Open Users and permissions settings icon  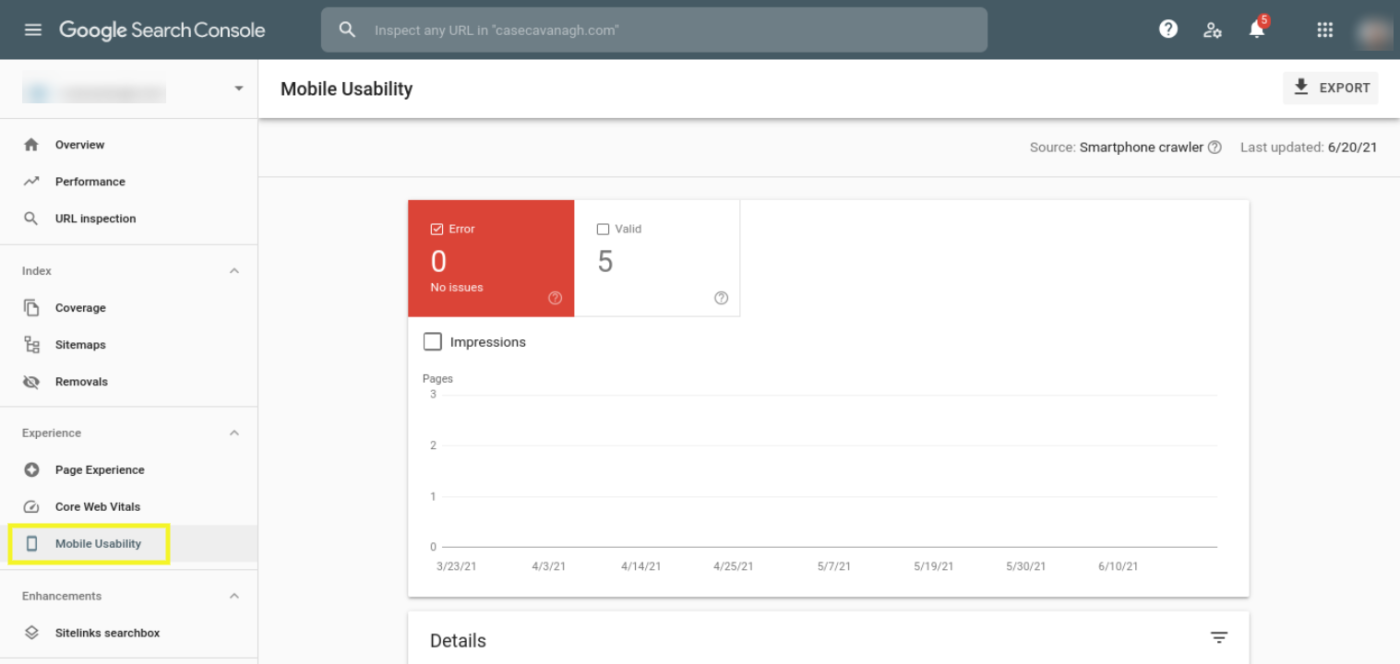1213,30
